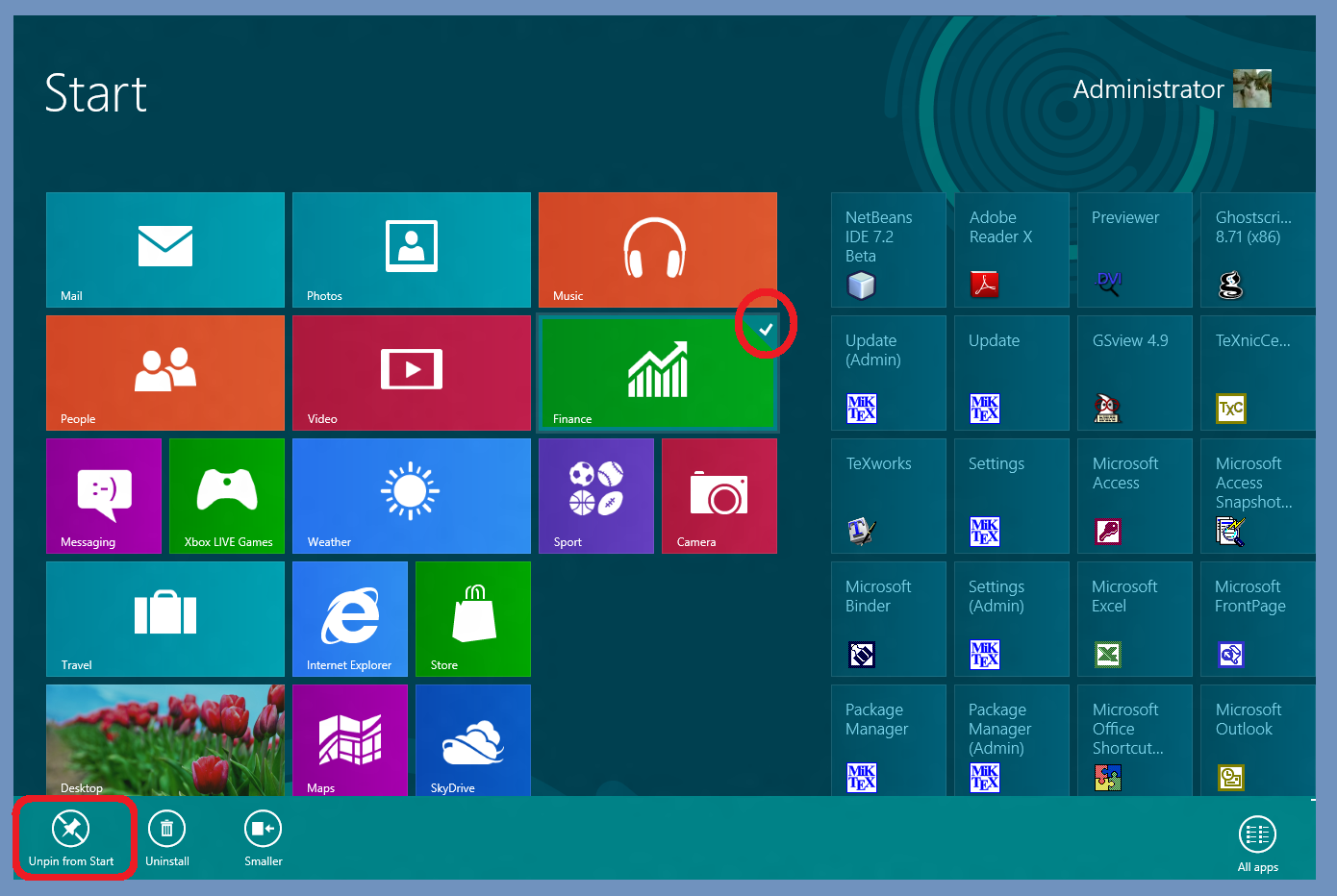Open the Weather tile
The image size is (1337, 896).
click(x=411, y=496)
